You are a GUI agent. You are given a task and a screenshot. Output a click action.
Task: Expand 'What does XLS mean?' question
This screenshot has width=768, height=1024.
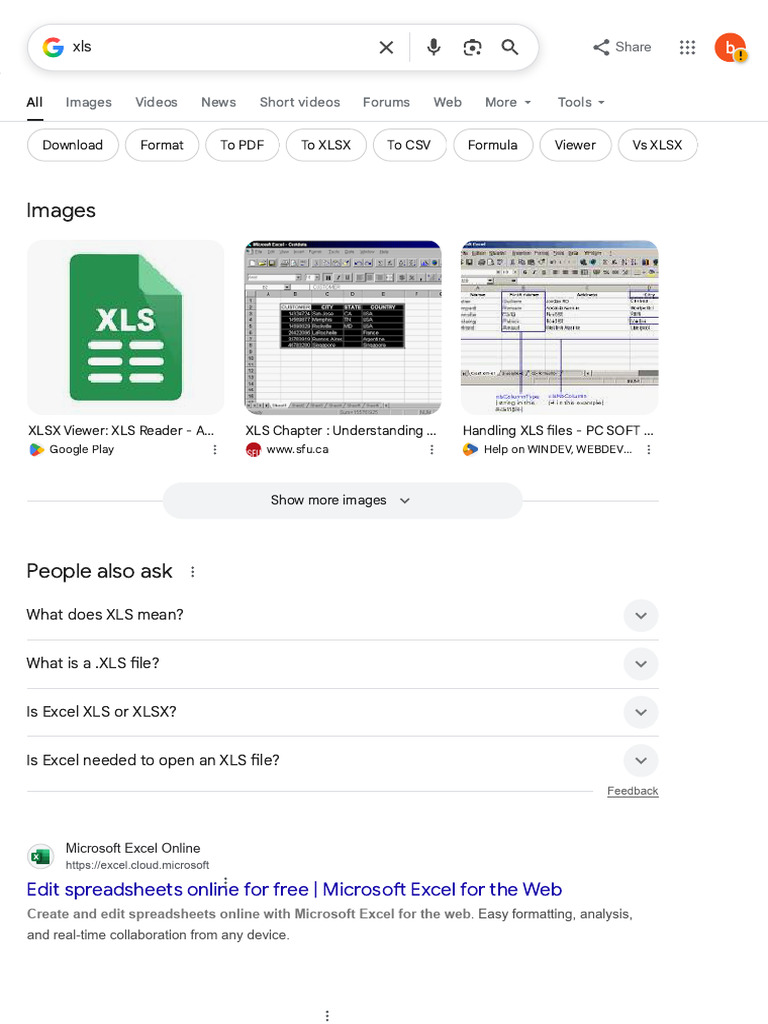342,615
